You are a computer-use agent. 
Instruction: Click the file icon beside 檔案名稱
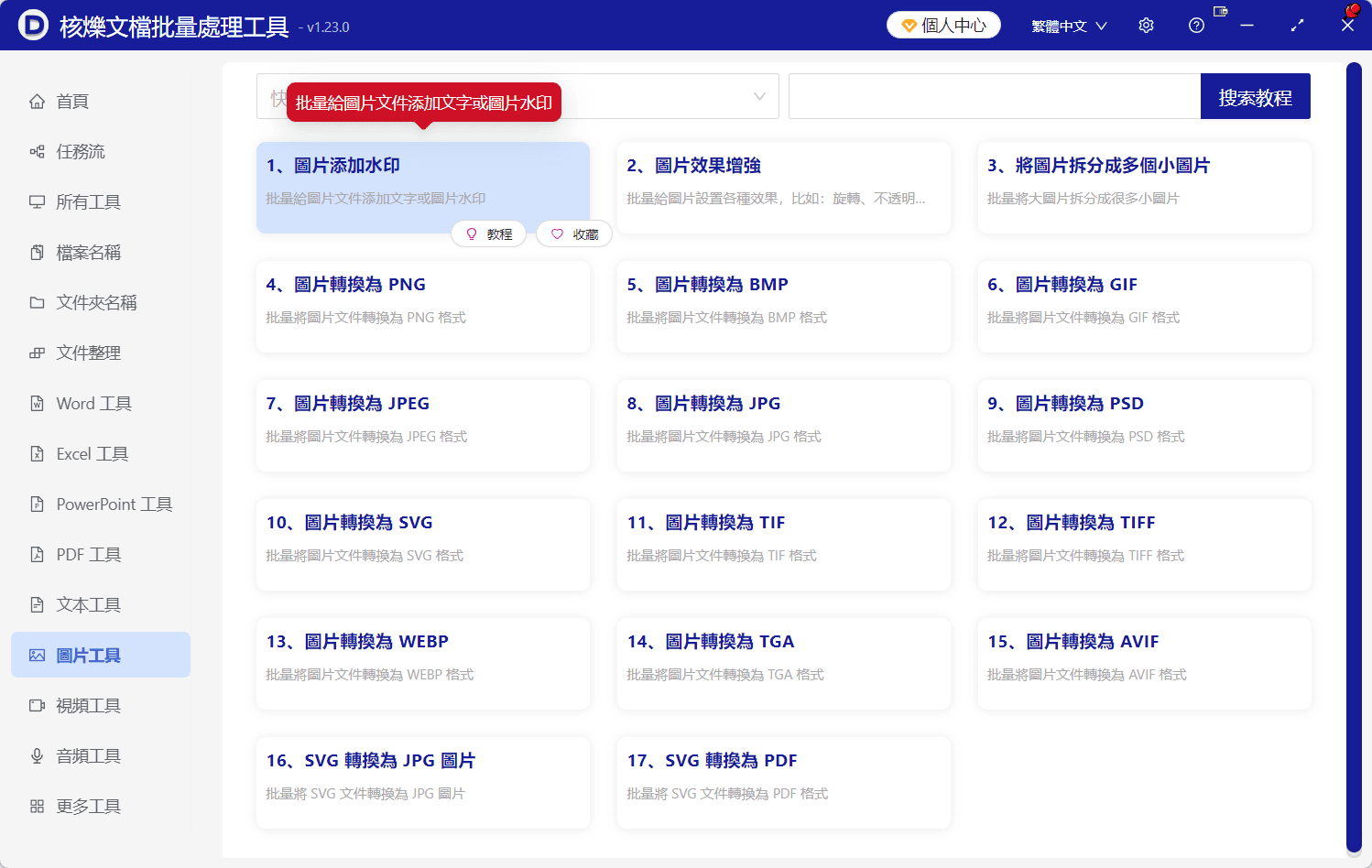click(x=37, y=253)
